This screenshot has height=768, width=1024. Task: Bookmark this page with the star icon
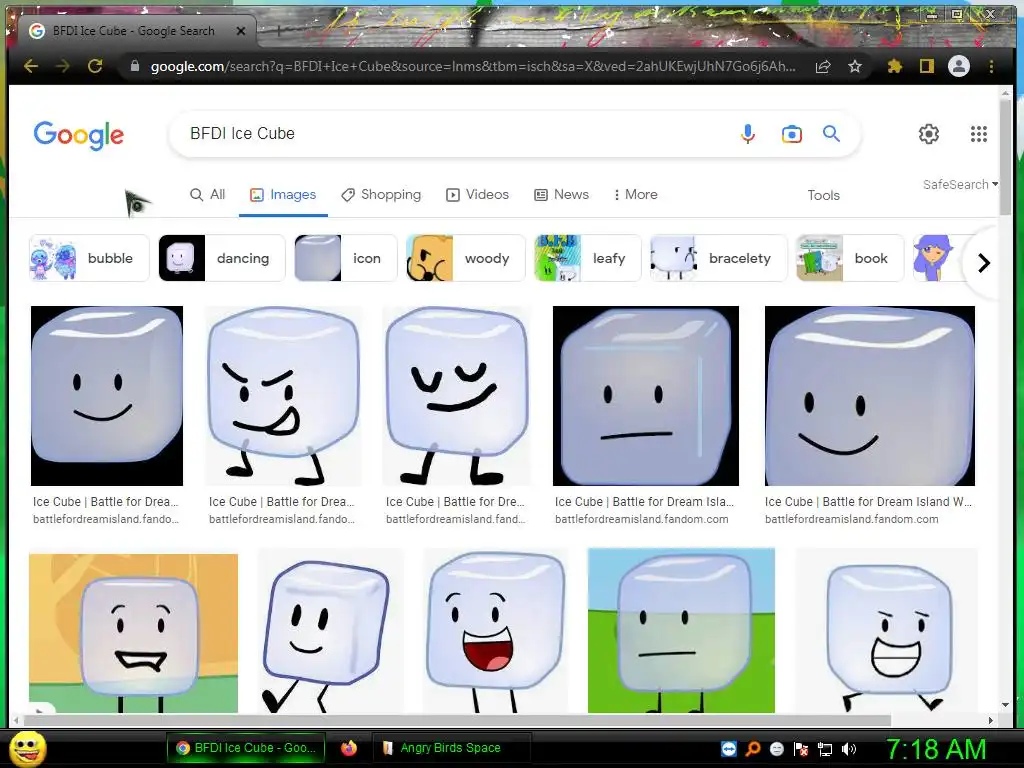tap(855, 66)
